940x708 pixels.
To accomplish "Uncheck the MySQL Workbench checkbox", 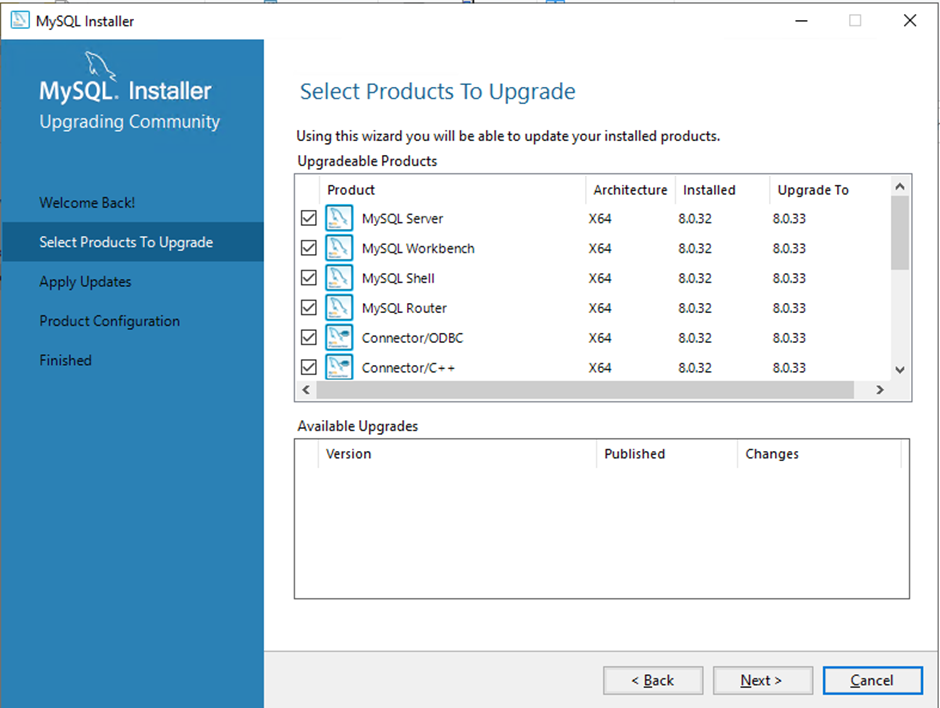I will (309, 248).
